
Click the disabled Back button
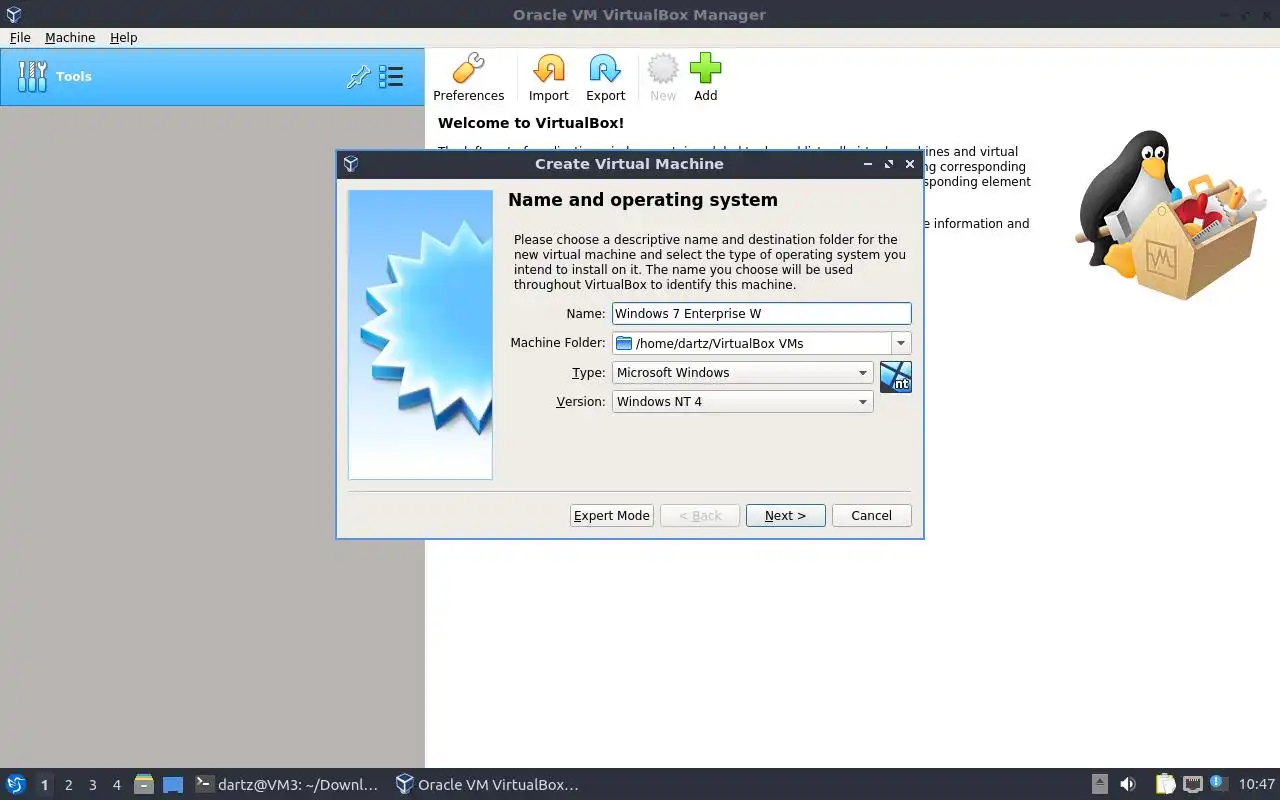[x=700, y=515]
